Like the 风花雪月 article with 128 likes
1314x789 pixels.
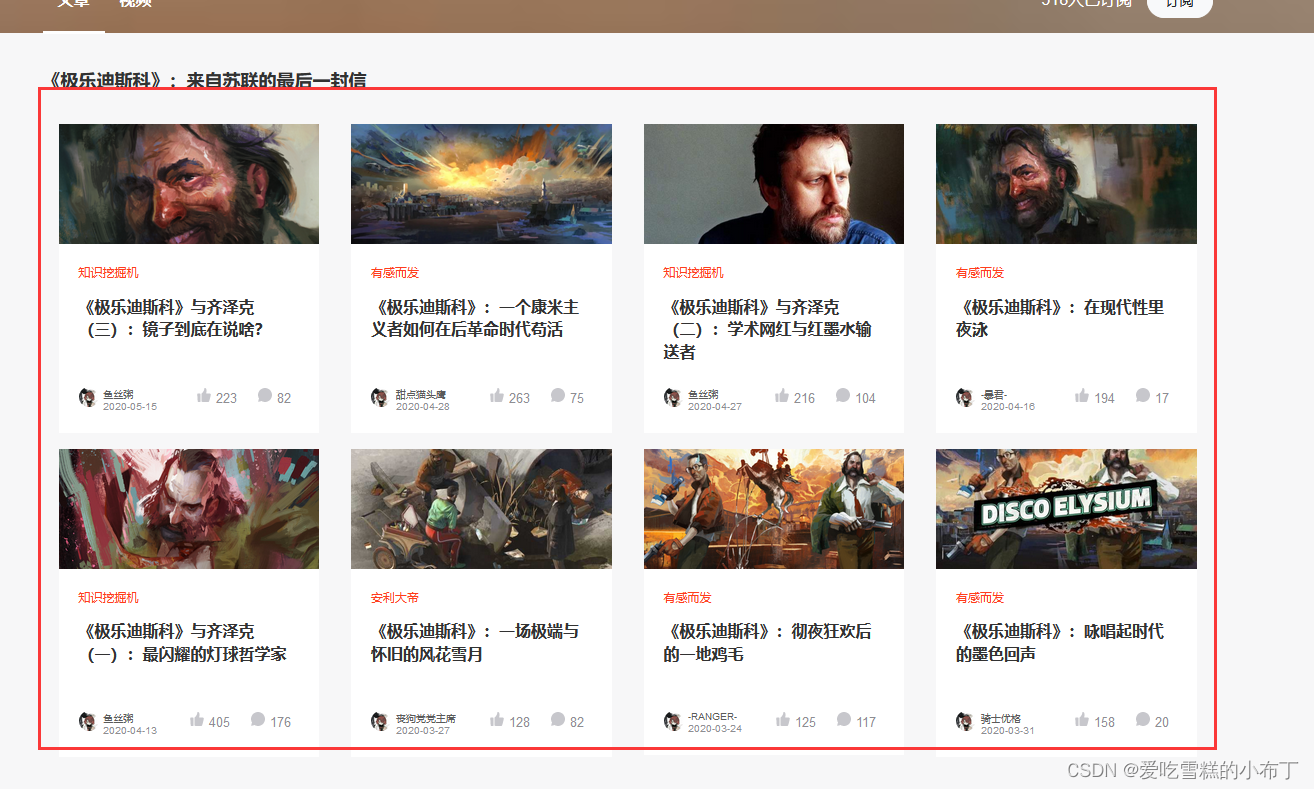click(x=497, y=720)
